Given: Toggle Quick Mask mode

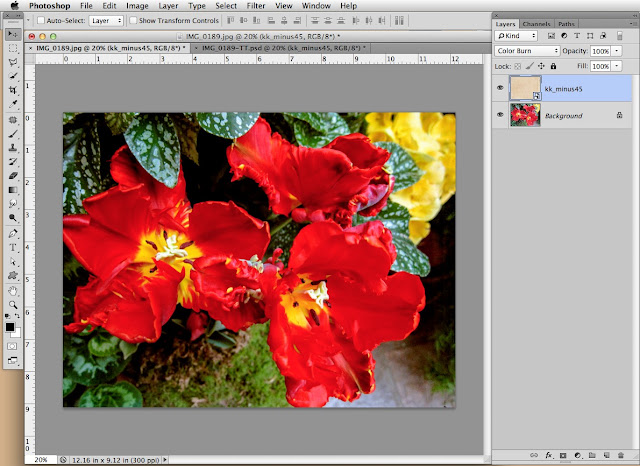Looking at the screenshot, I should [12, 346].
